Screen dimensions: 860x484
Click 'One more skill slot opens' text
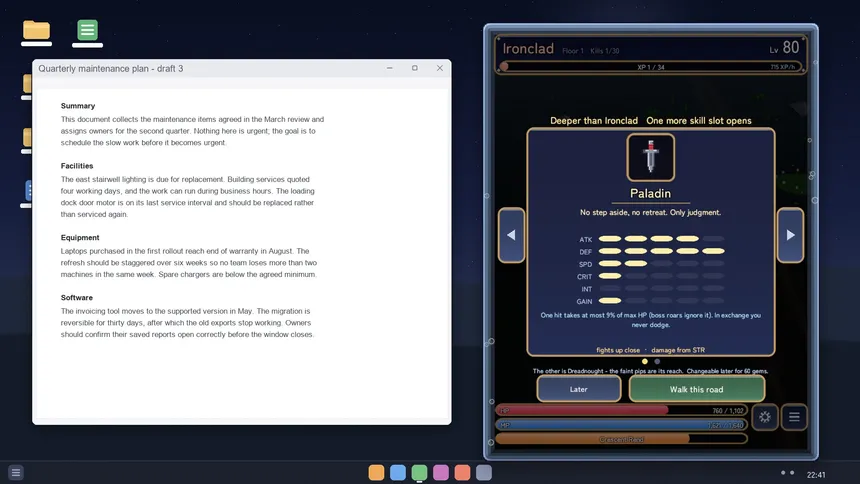tap(699, 121)
